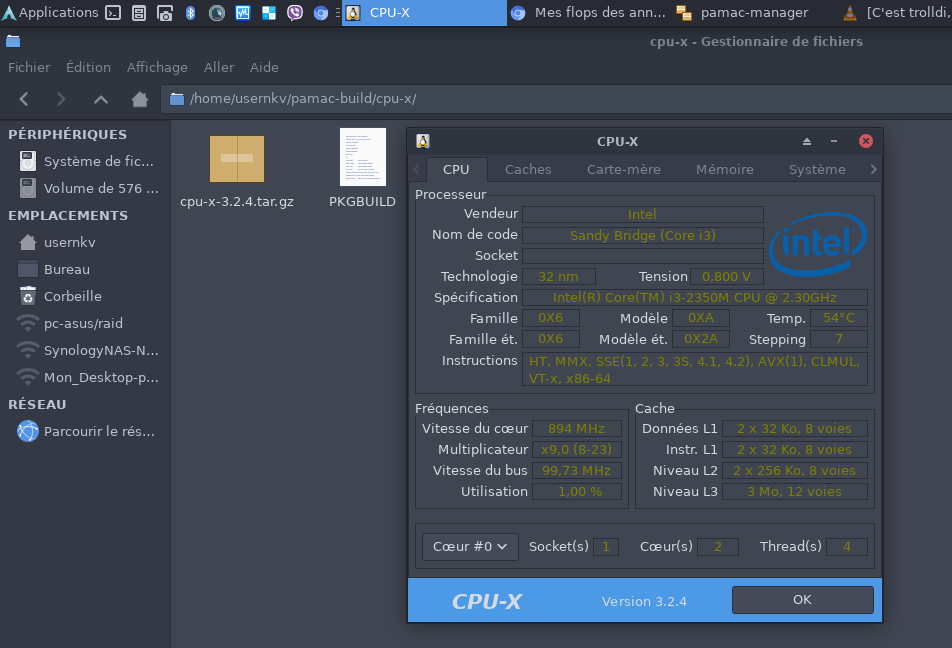The width and height of the screenshot is (952, 648).
Task: Click the 'Sandy Bridge (Core i3)' code name value
Action: click(642, 236)
